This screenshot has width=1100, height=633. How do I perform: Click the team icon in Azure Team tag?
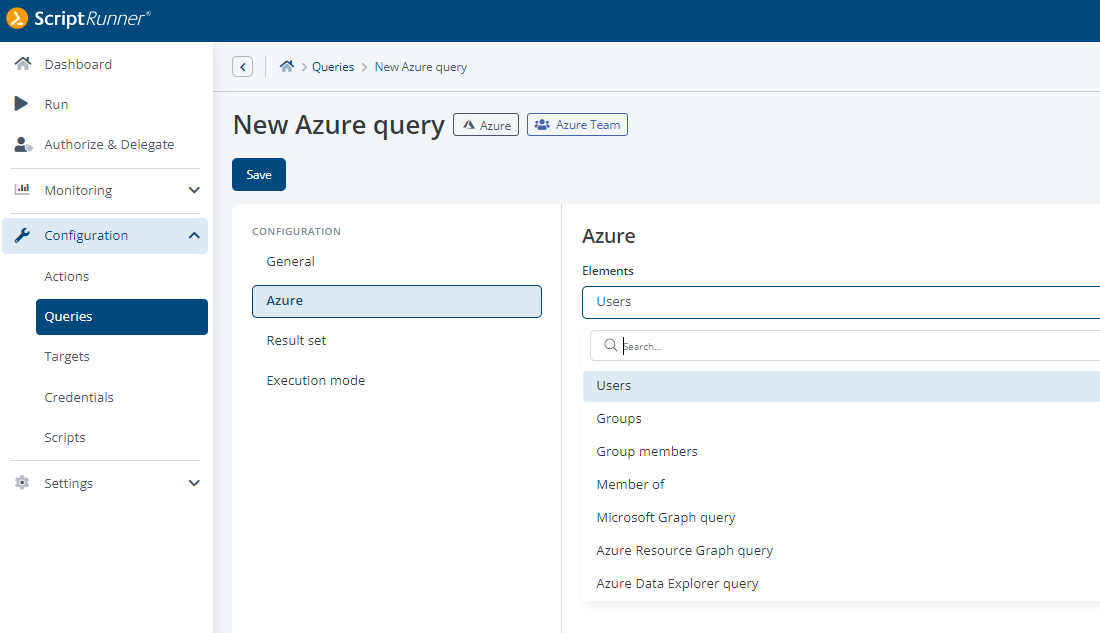pos(542,125)
